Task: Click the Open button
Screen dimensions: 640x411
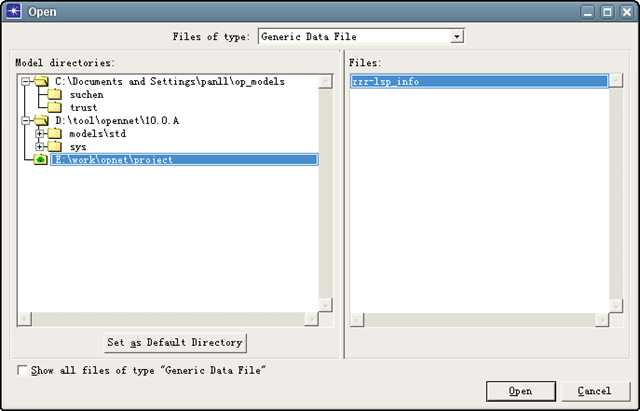Action: click(521, 391)
